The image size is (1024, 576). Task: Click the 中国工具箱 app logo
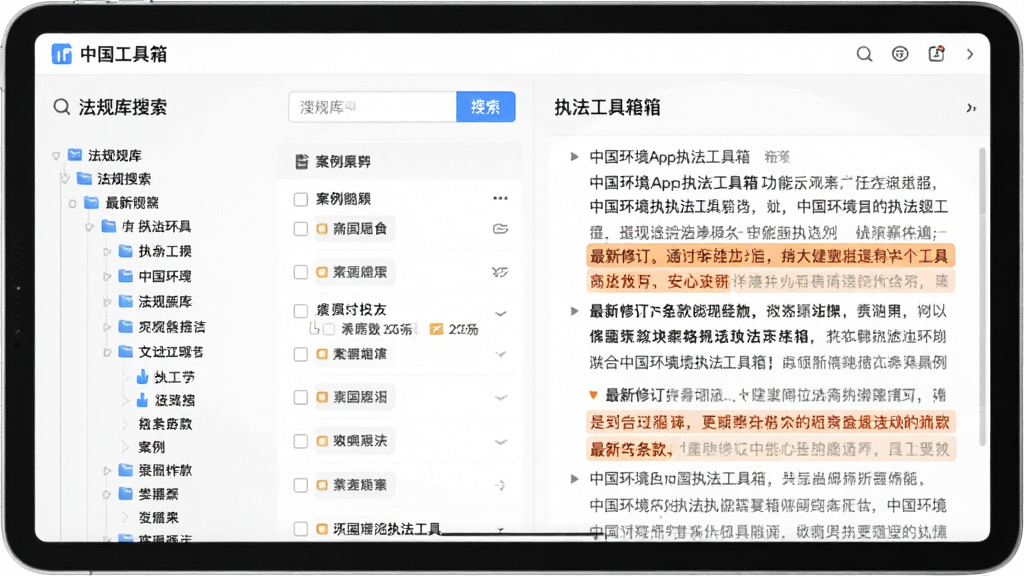pyautogui.click(x=61, y=54)
